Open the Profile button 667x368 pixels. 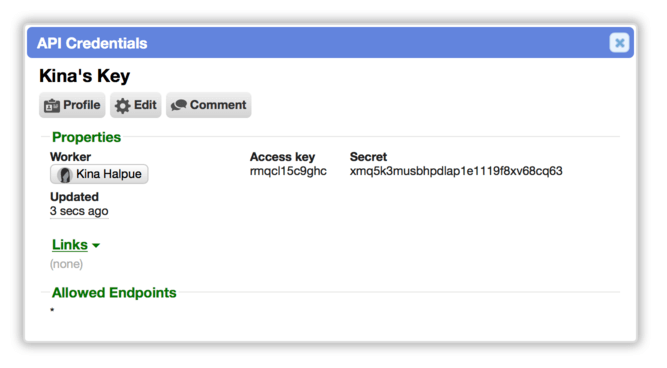(72, 105)
